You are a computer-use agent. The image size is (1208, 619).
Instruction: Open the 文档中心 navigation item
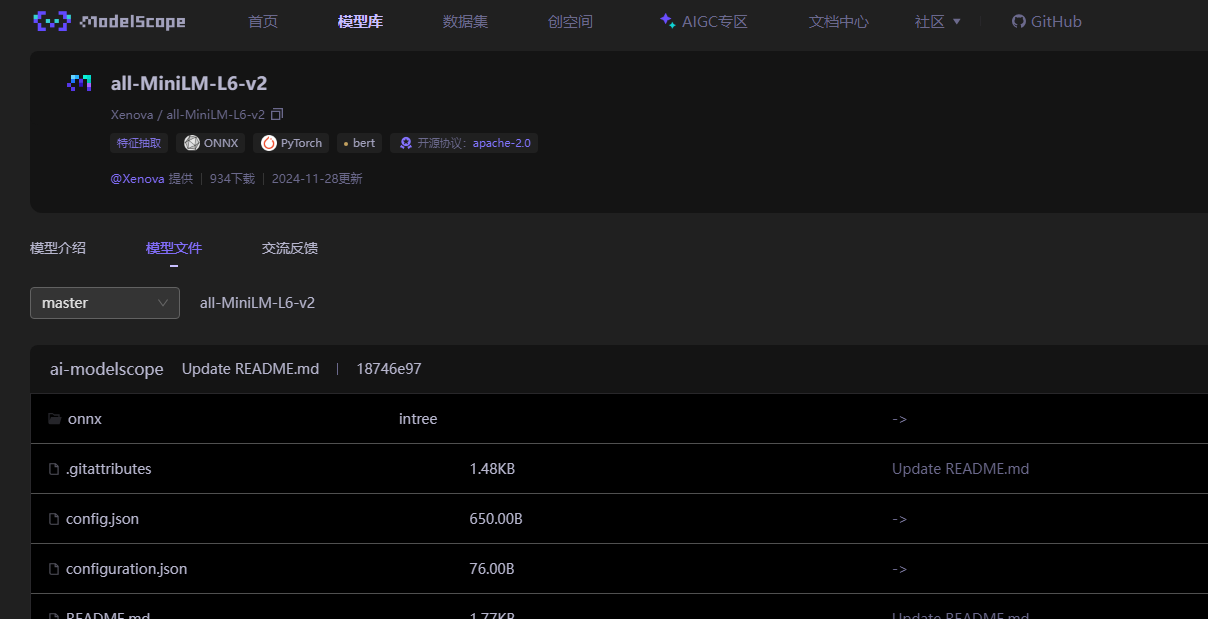[x=838, y=21]
